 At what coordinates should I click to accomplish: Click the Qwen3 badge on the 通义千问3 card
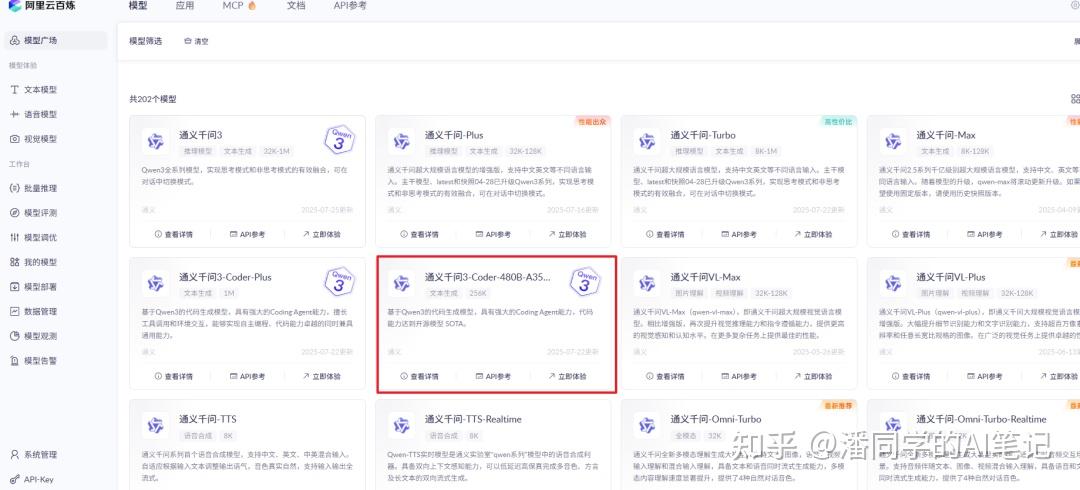tap(340, 141)
